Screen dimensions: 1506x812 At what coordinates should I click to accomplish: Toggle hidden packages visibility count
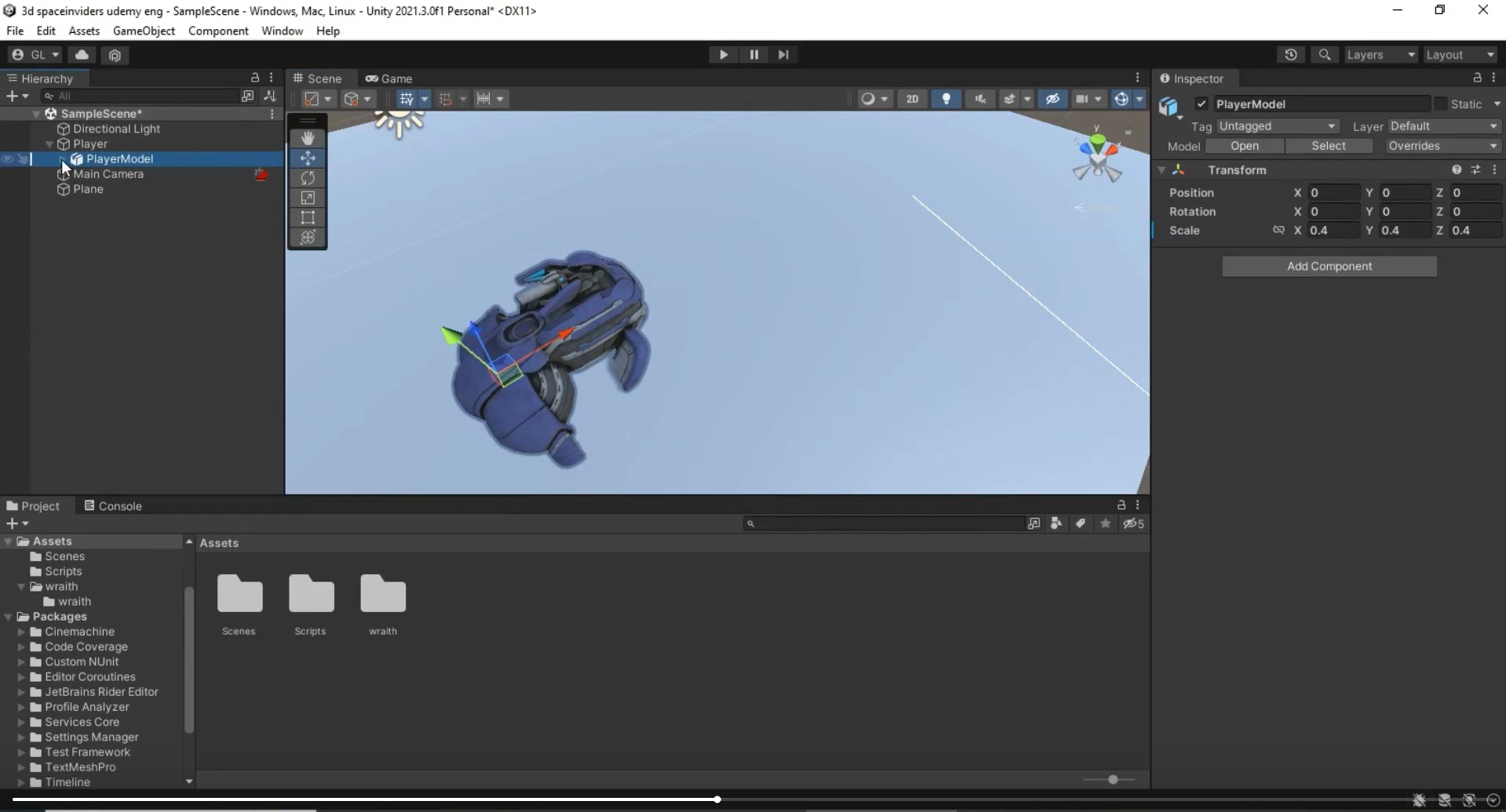[1134, 523]
